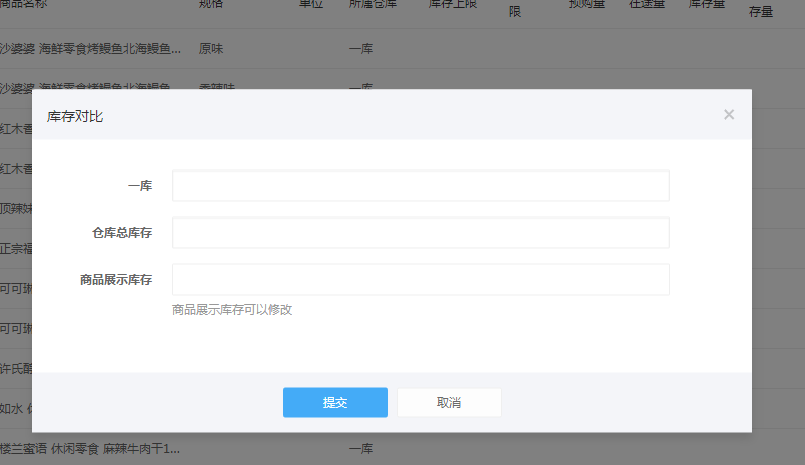Select the 一库 field label

point(140,186)
